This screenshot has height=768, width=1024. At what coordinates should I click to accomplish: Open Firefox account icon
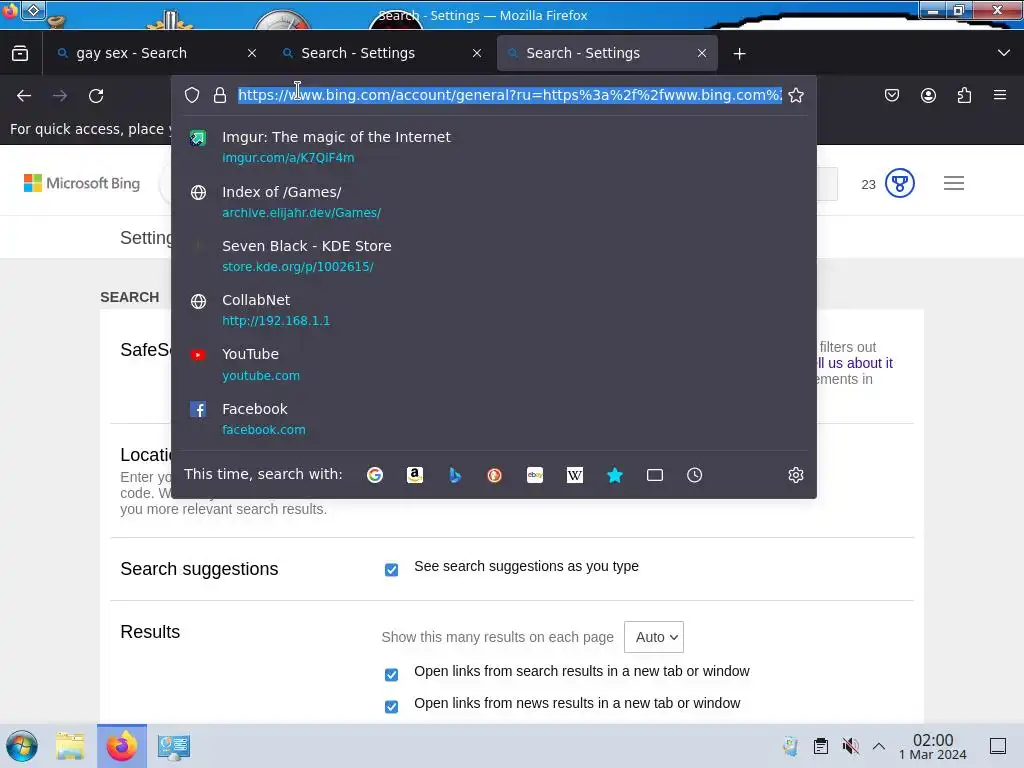coord(928,95)
